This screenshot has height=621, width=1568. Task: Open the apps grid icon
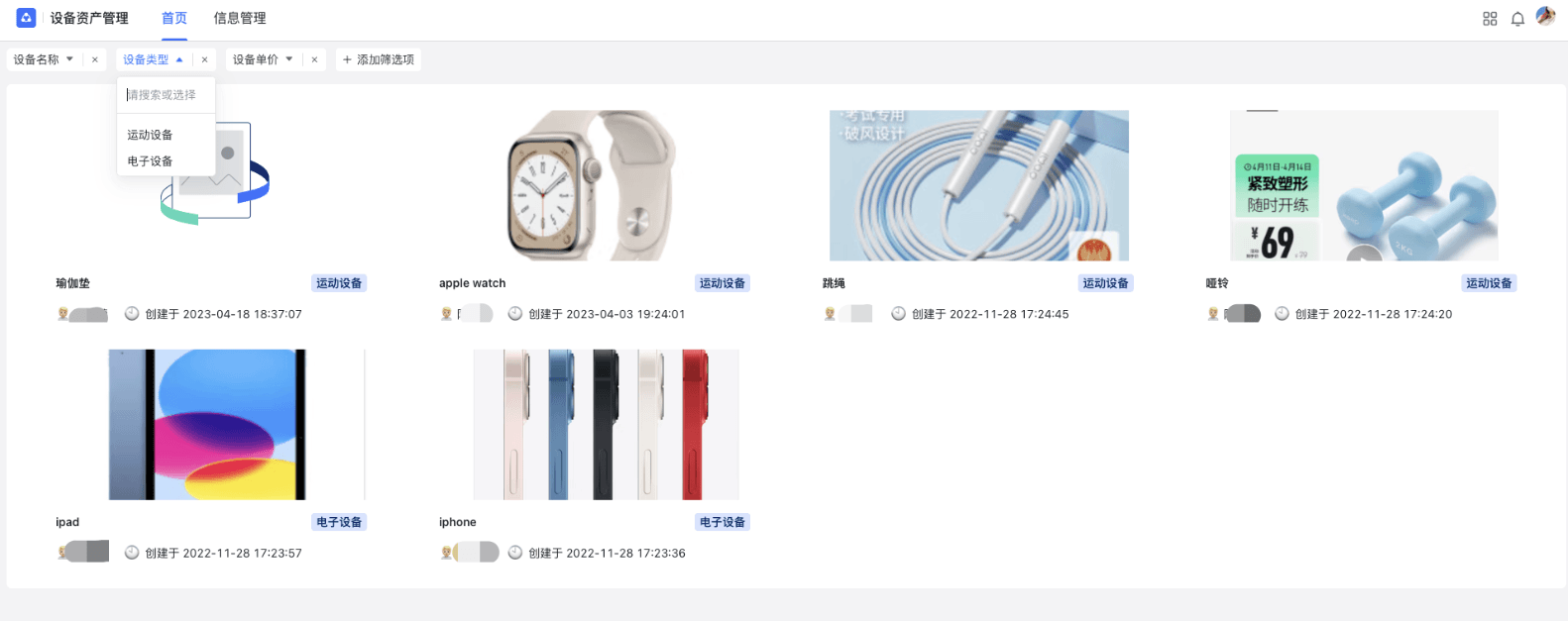pos(1490,19)
